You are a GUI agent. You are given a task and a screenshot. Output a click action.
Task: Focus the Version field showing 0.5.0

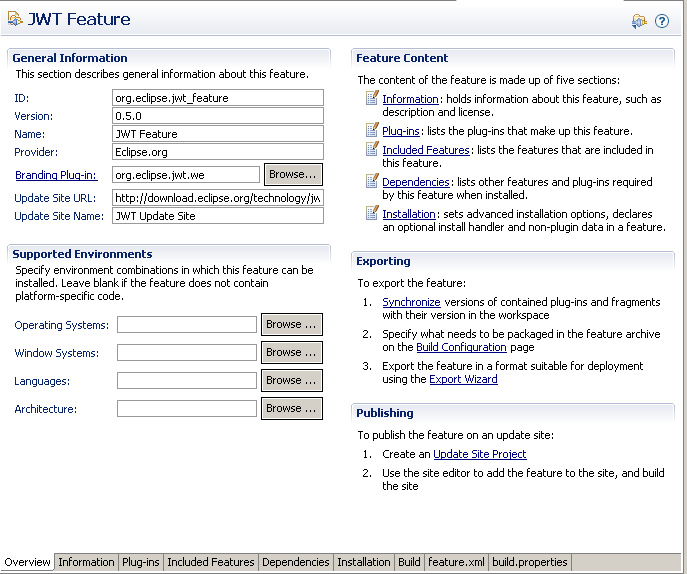tap(218, 116)
